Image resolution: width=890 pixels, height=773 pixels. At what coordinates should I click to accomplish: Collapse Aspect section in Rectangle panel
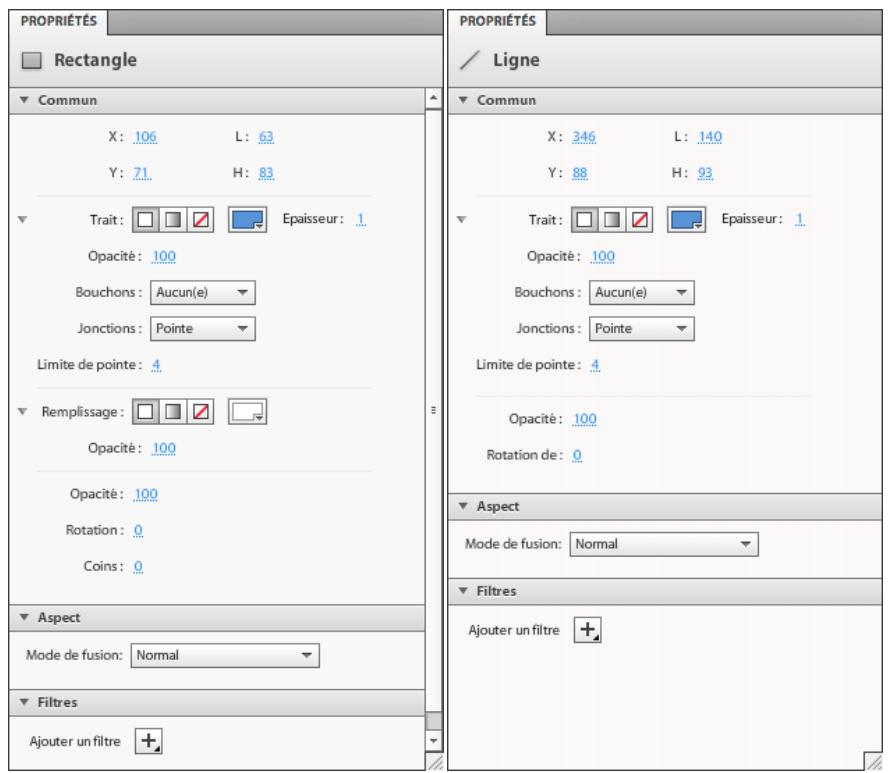click(x=24, y=617)
